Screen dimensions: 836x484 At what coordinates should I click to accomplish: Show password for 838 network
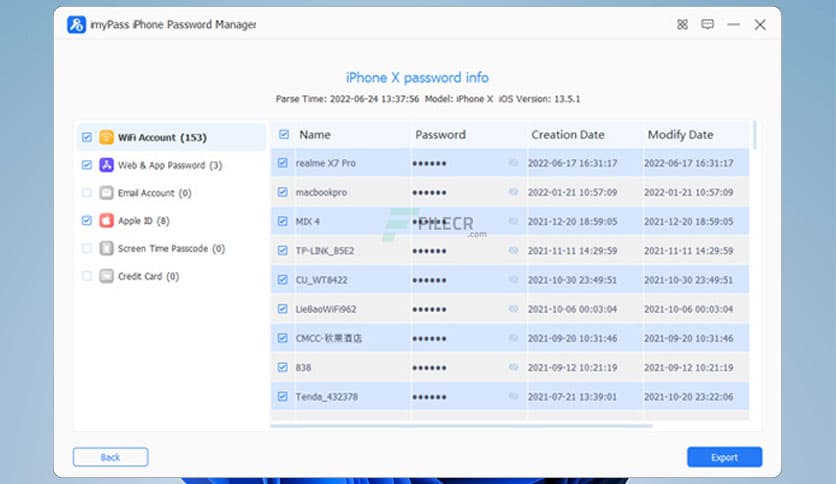coord(513,367)
